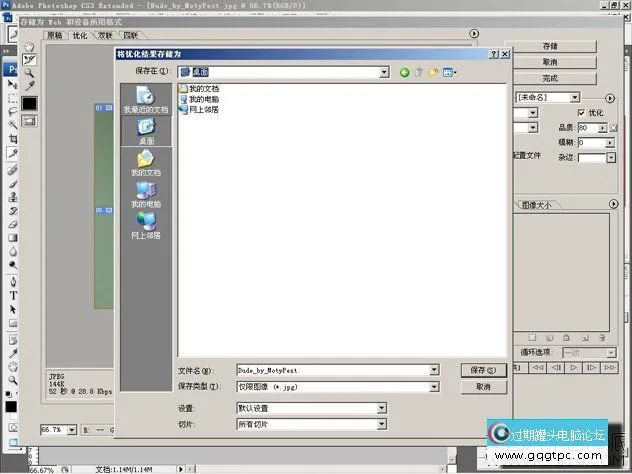
Task: Select 桌面 in the places sidebar
Action: pos(146,131)
